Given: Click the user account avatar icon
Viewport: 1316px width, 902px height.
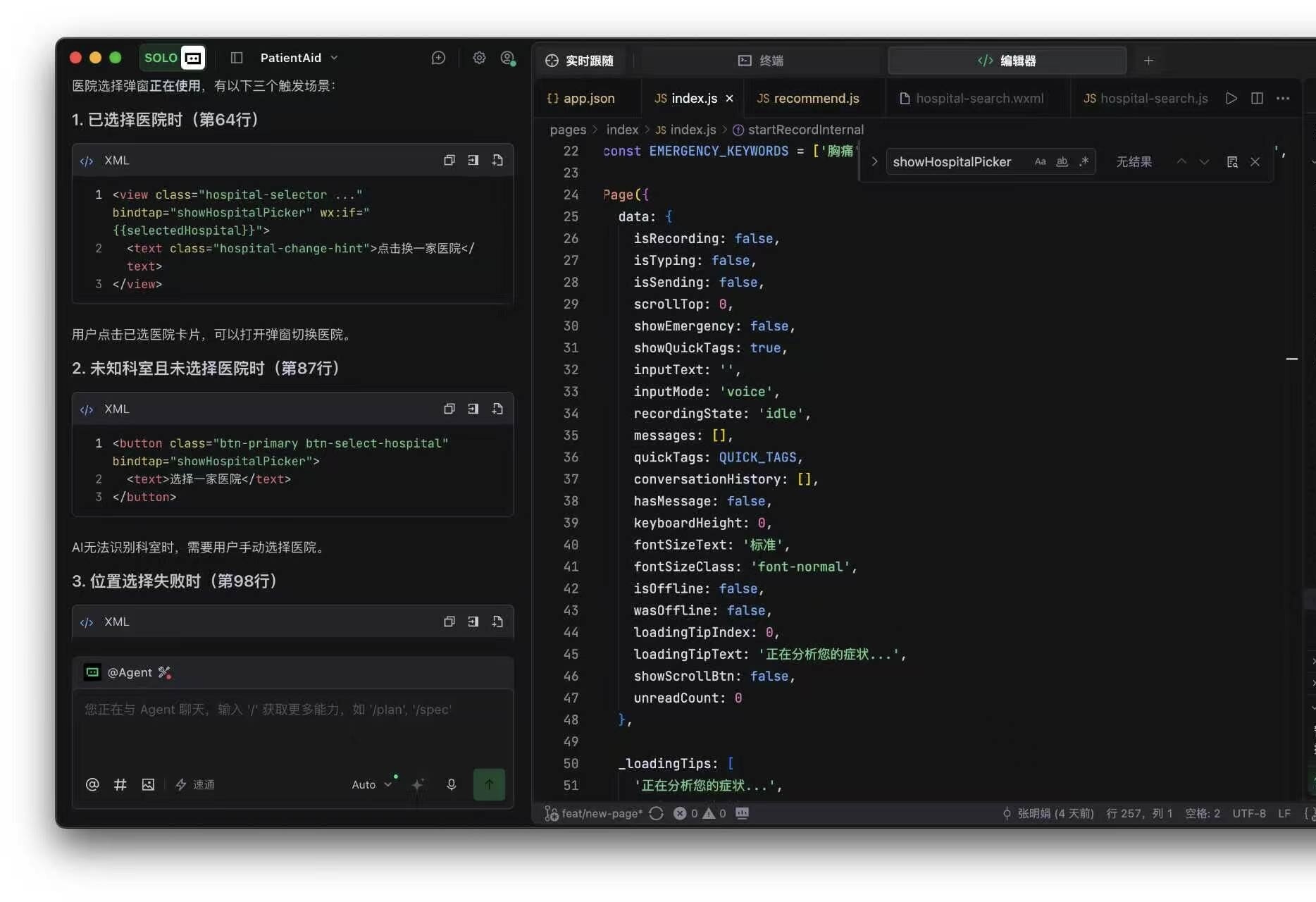Looking at the screenshot, I should [507, 58].
